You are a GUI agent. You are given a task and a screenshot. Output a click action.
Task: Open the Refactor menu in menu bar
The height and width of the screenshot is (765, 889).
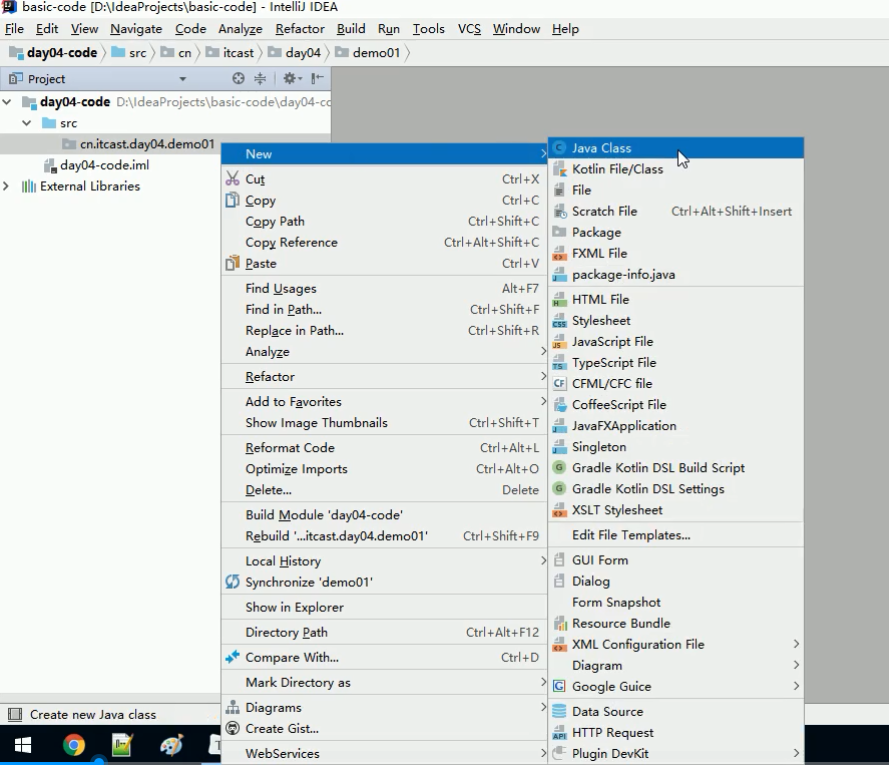(300, 29)
